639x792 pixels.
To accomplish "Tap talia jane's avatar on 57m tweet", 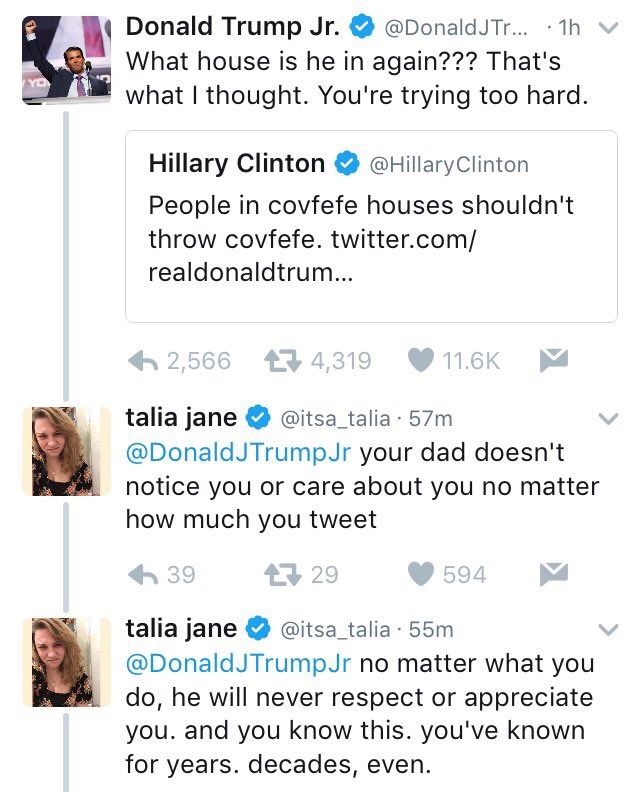I will coord(67,452).
